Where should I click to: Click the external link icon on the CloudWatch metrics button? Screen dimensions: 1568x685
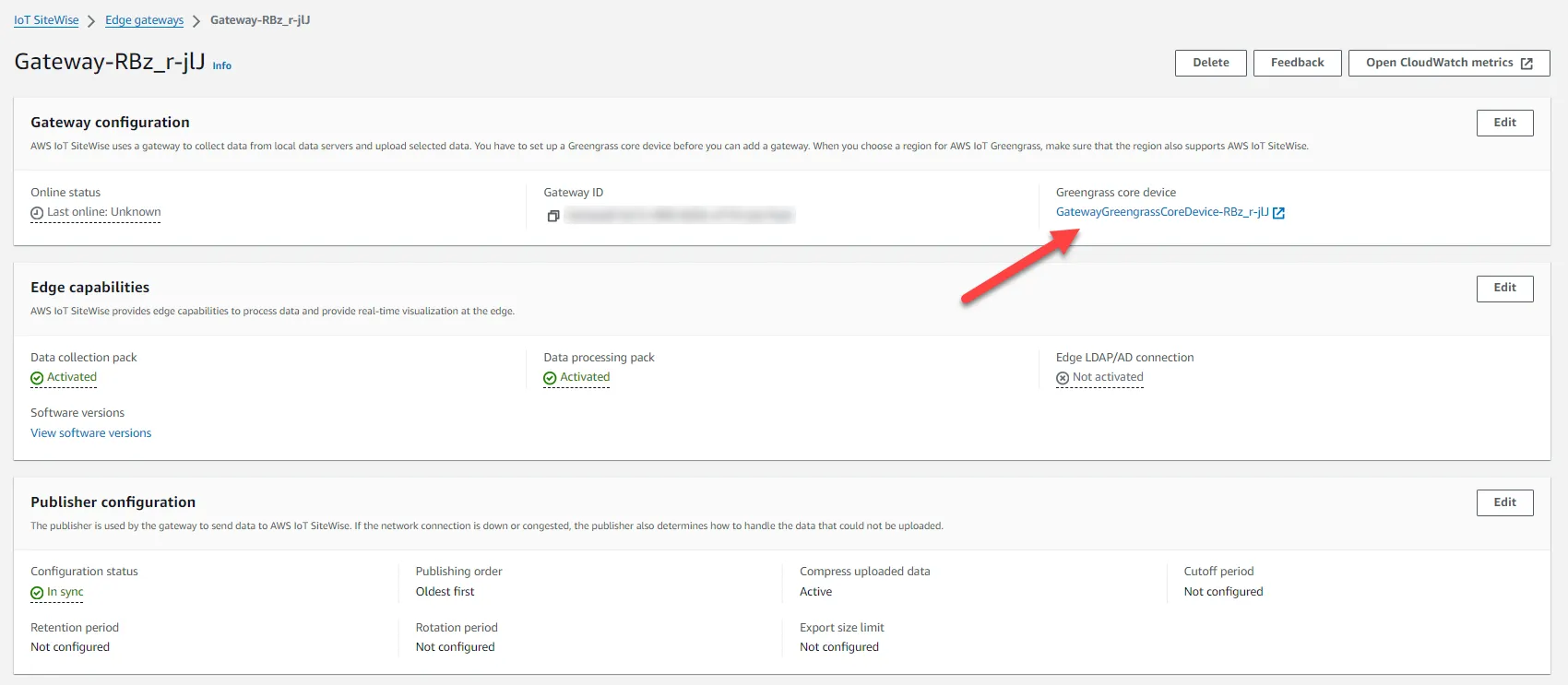click(1526, 63)
